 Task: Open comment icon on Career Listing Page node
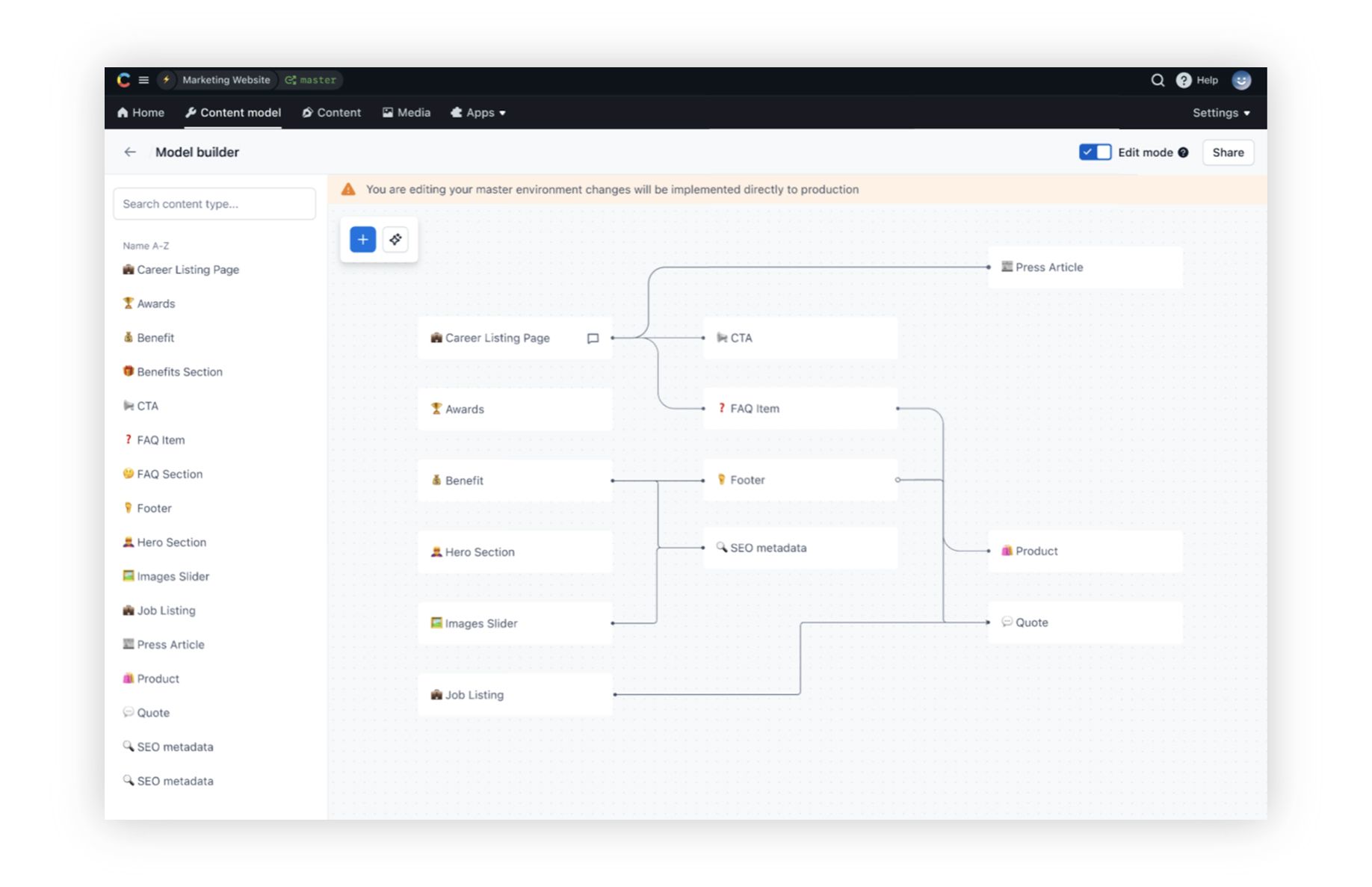[593, 339]
